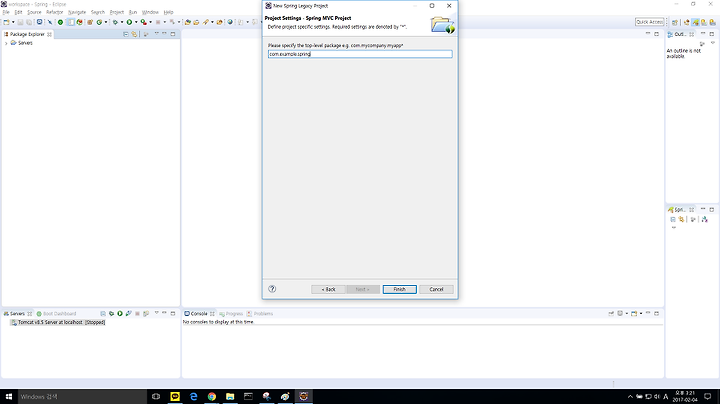720x404 pixels.
Task: Open the external tools dropdown arrow
Action: (x=151, y=22)
